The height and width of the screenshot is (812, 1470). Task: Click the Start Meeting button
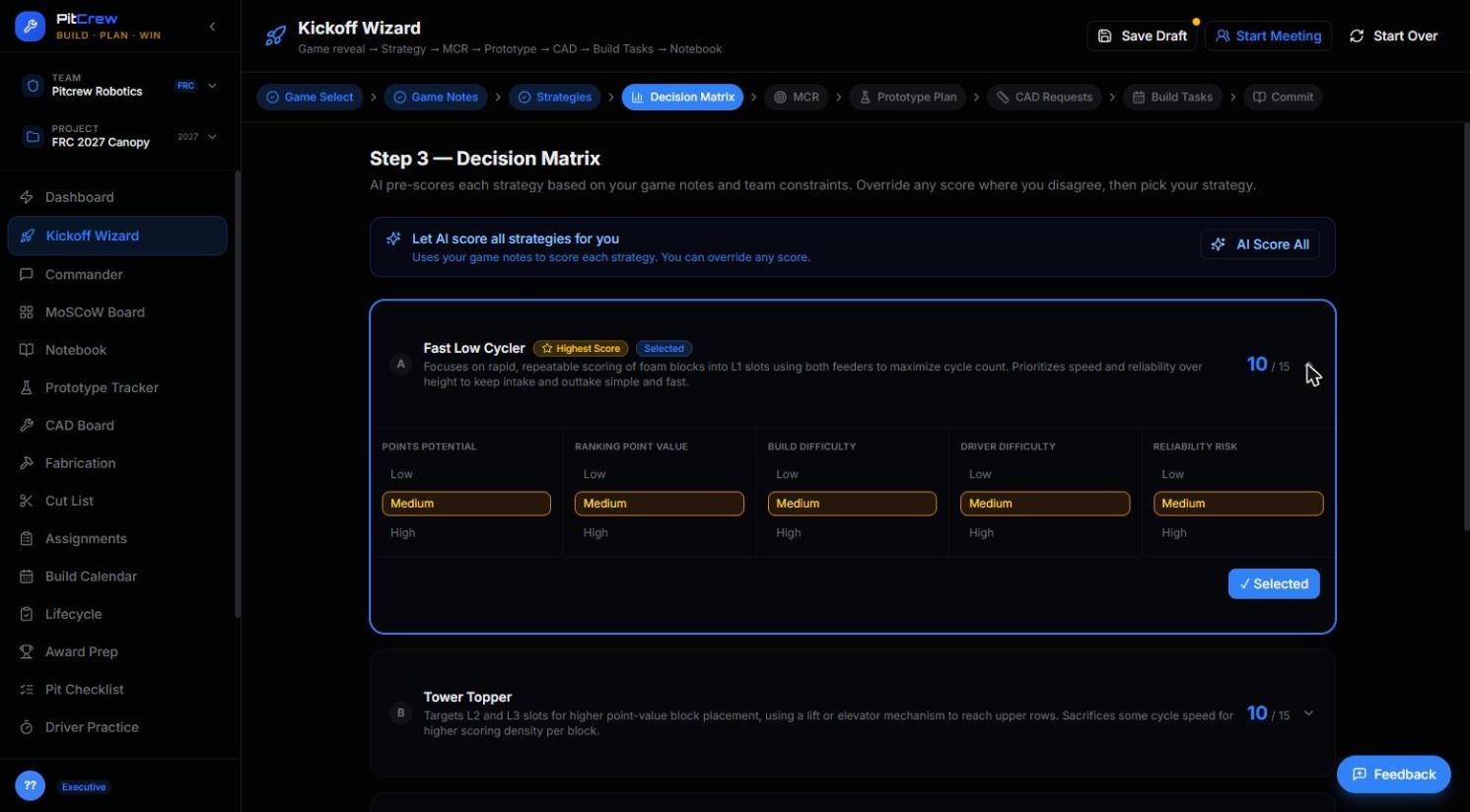1268,35
